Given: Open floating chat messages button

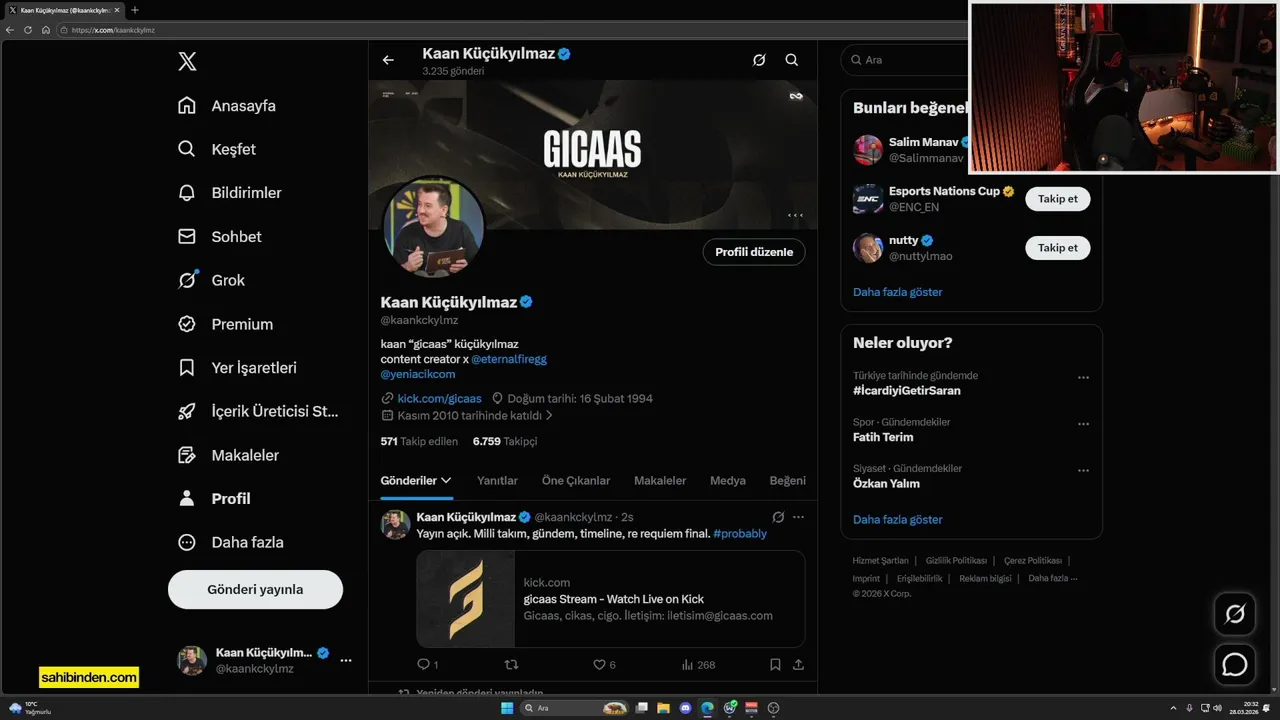Looking at the screenshot, I should pos(1235,664).
